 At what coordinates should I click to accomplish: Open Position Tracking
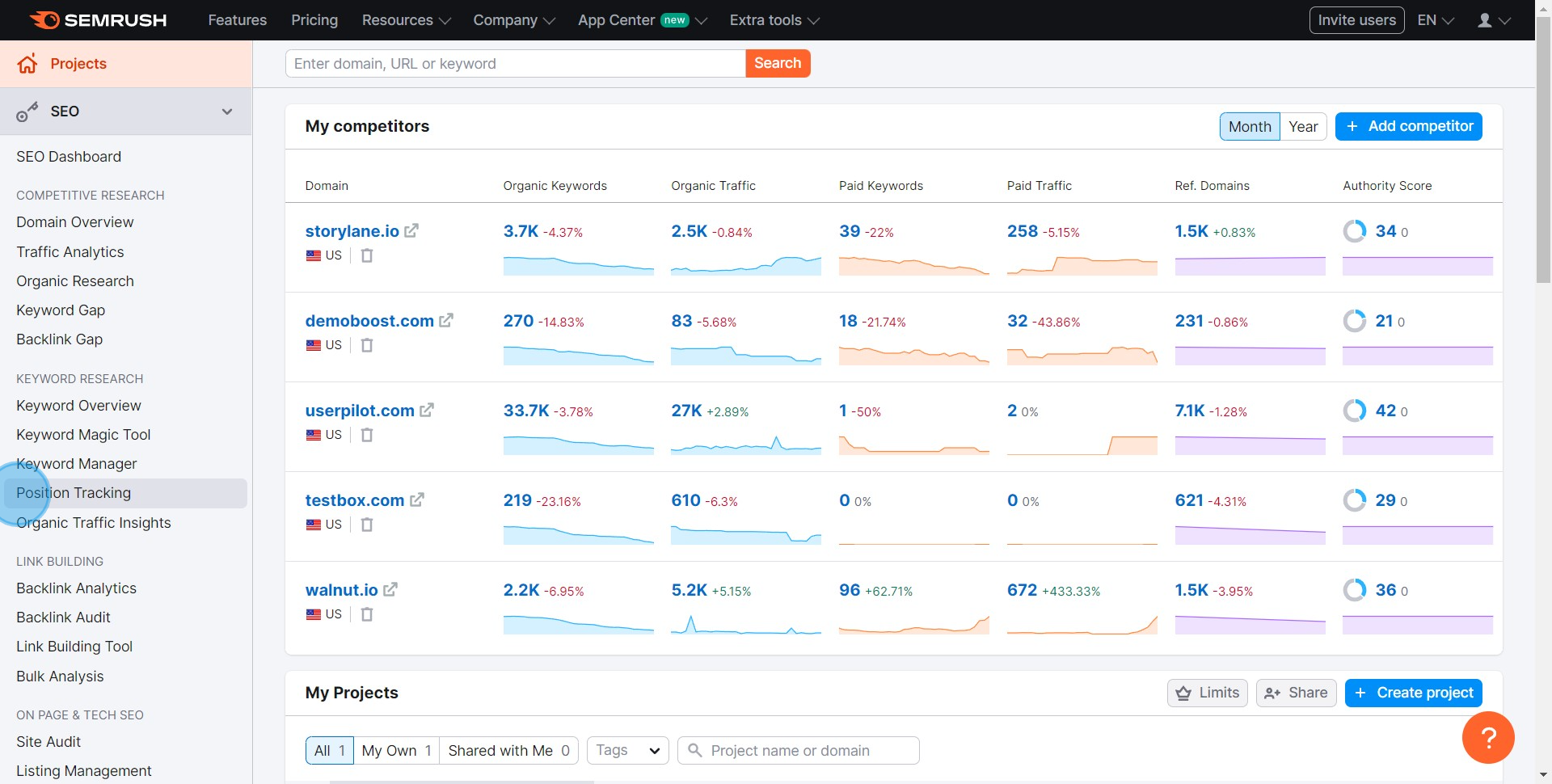click(x=125, y=493)
